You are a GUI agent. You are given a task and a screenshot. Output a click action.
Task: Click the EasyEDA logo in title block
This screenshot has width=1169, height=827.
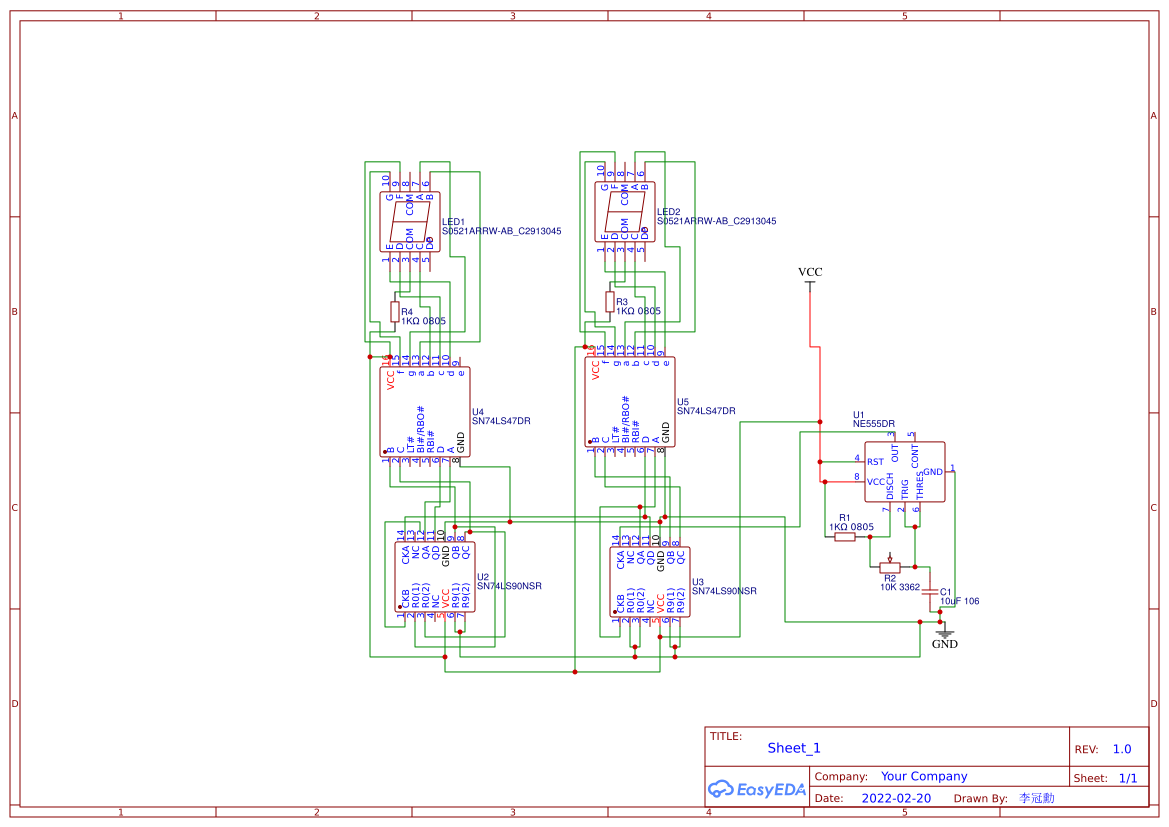(757, 789)
